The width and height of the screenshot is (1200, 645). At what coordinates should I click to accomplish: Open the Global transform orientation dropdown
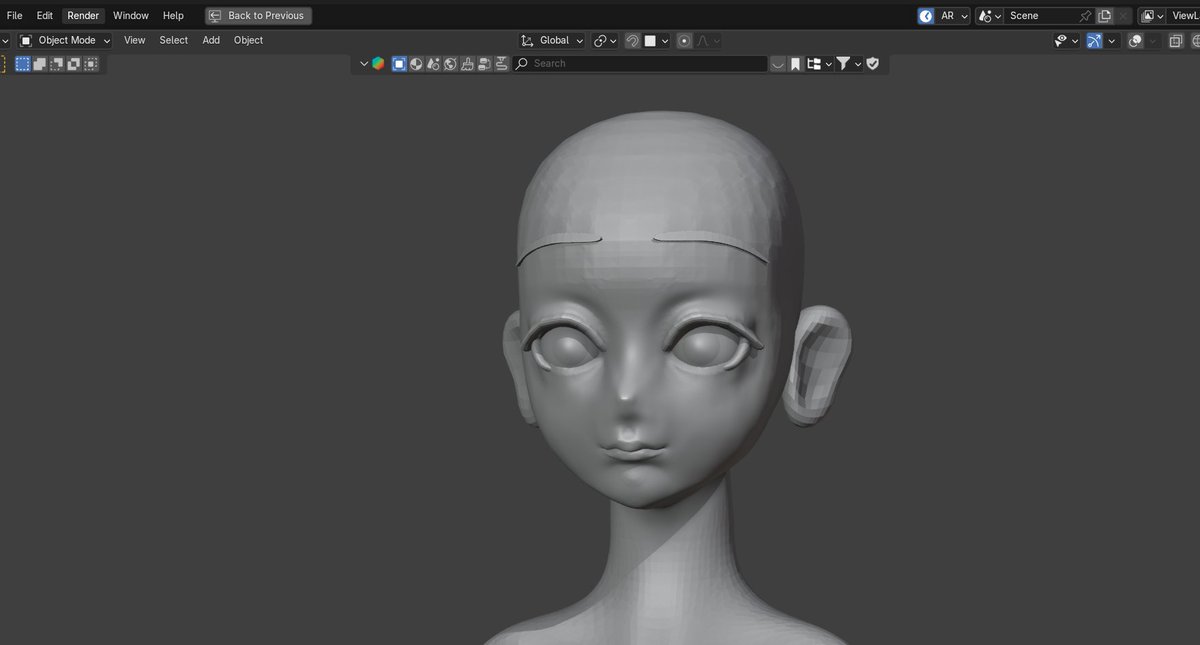(x=553, y=40)
